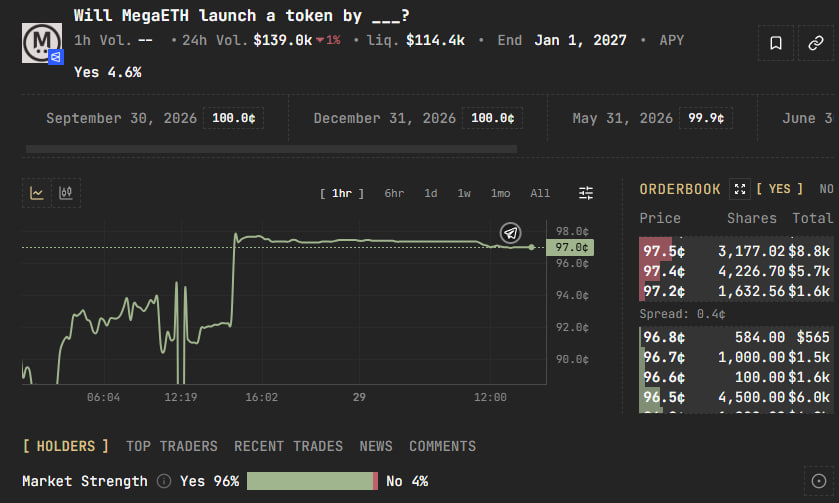This screenshot has width=839, height=503.
Task: Select the 1w chart timeframe
Action: click(x=464, y=193)
